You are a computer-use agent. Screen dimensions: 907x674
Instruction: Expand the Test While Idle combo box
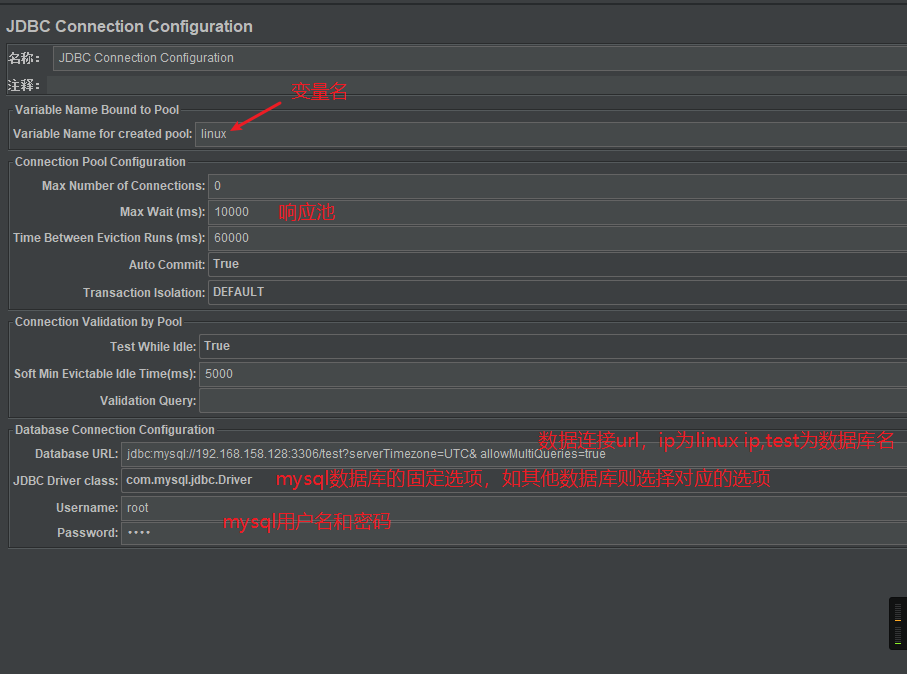pyautogui.click(x=551, y=346)
